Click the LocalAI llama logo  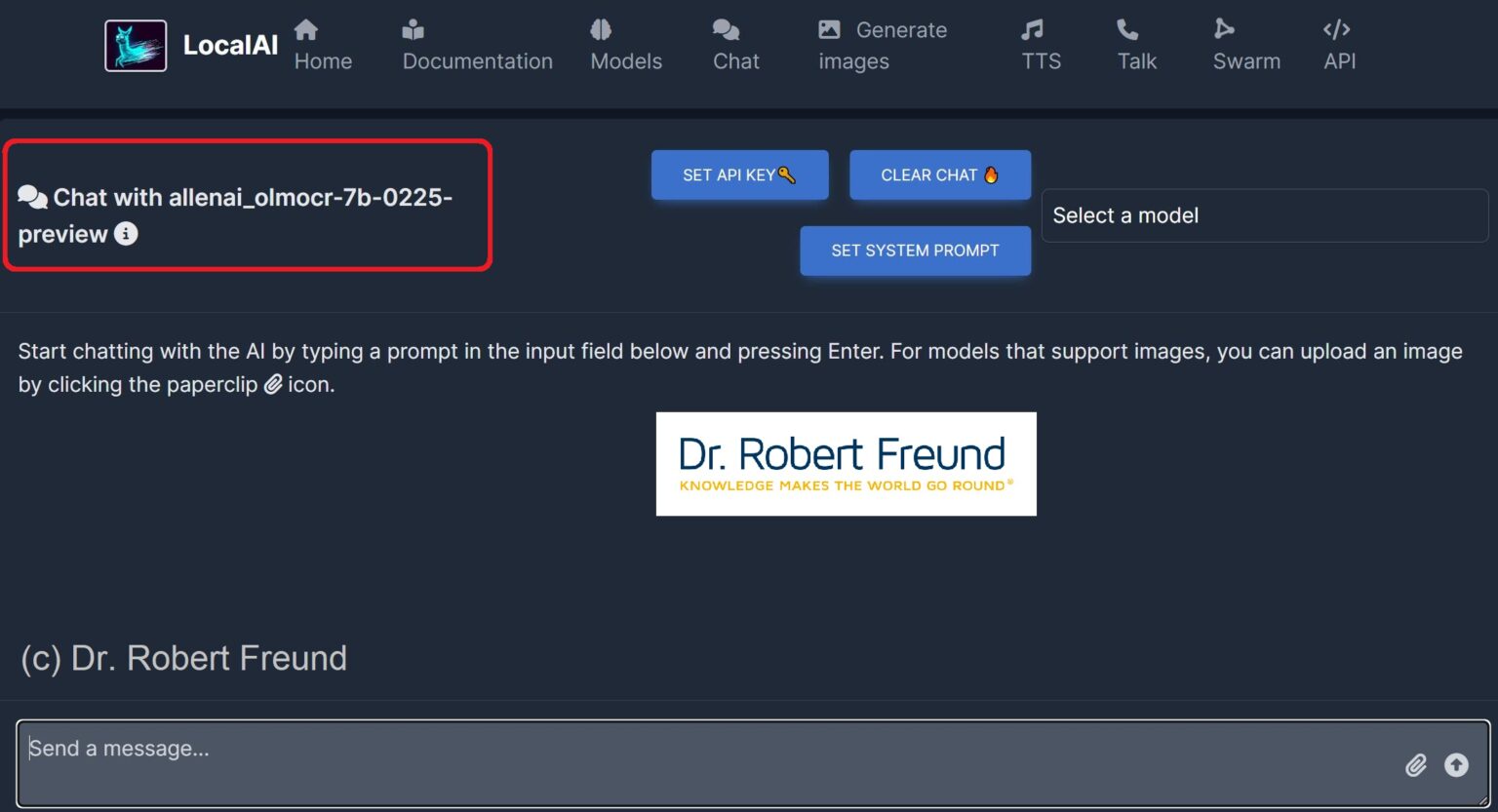[135, 44]
